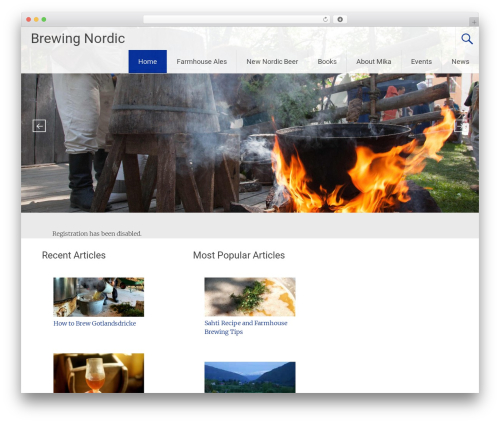The width and height of the screenshot is (500, 423).
Task: Open Sahti Recipe and Farmhouse Brewing Tips link
Action: pyautogui.click(x=246, y=327)
